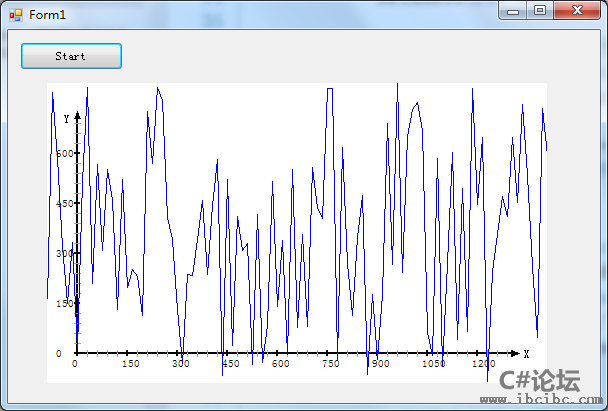Click the 1050 label on the X axis
The image size is (608, 411).
point(434,364)
